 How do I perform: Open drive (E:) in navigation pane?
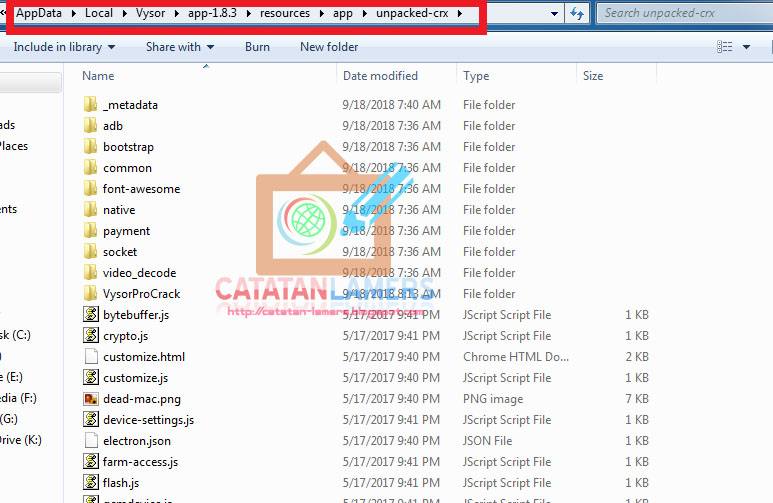pyautogui.click(x=12, y=377)
